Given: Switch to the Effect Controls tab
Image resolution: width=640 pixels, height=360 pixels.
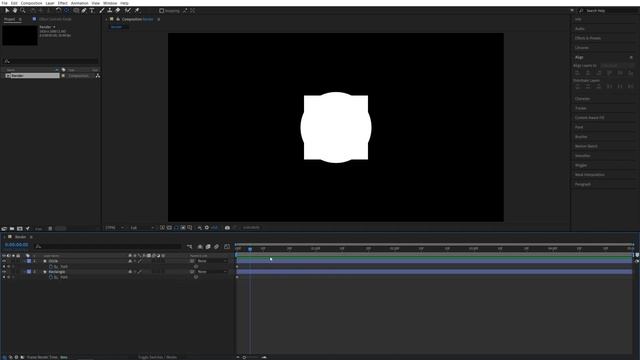Looking at the screenshot, I should click(55, 19).
